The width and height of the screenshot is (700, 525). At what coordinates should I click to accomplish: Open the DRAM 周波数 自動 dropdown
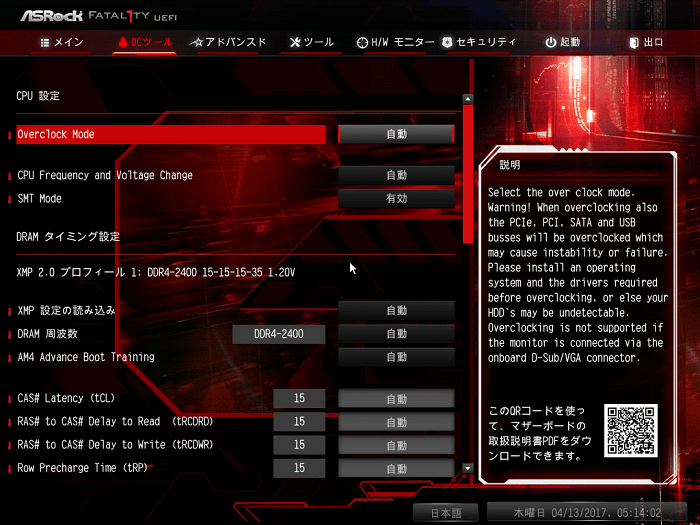[x=396, y=333]
